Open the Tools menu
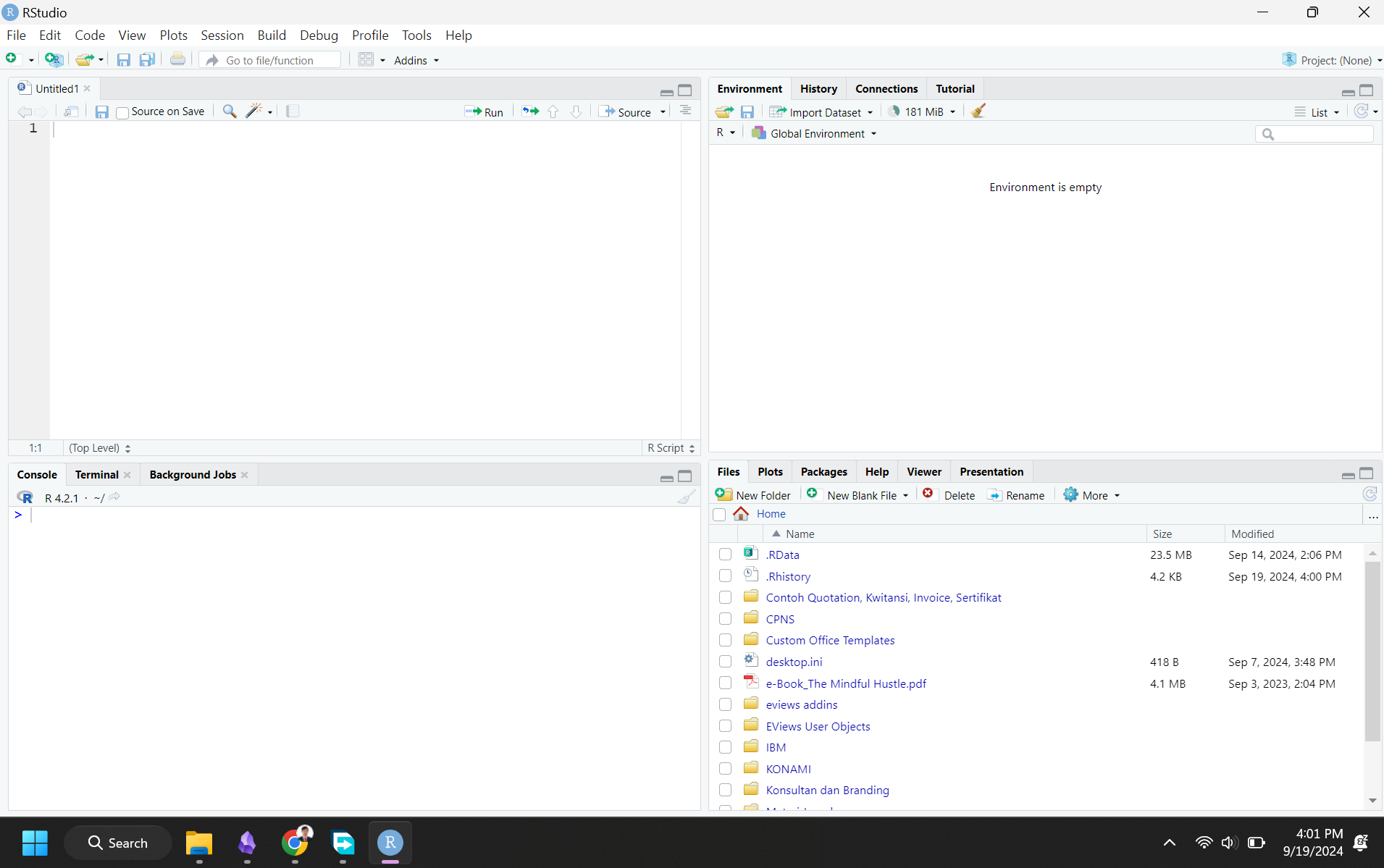The image size is (1384, 868). point(416,35)
